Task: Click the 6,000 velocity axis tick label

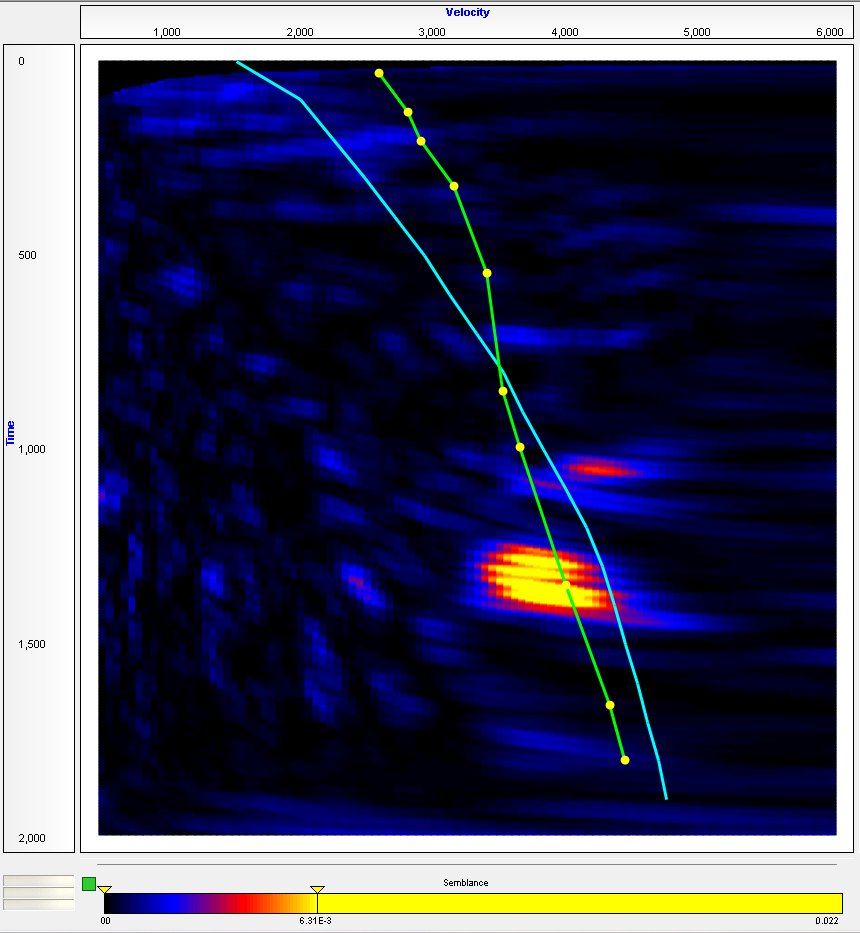Action: pos(830,32)
